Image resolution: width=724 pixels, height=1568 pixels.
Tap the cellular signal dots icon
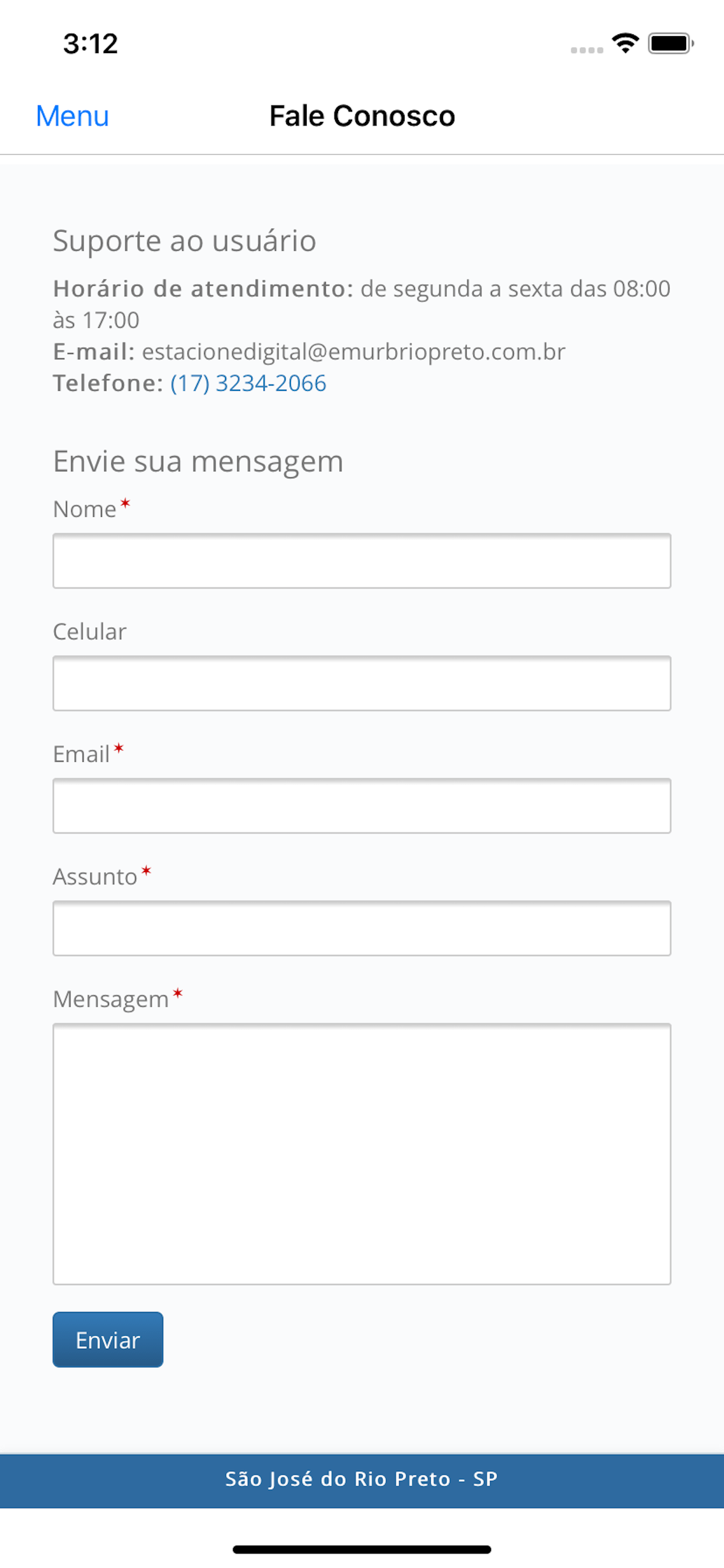pyautogui.click(x=586, y=50)
